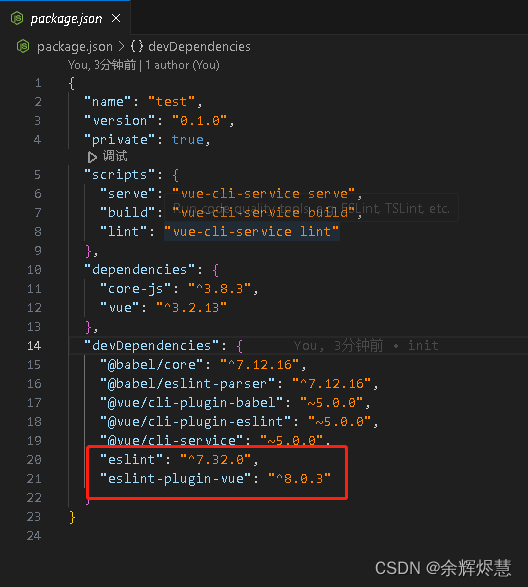Click the Node.js icon on package.json tab
The image size is (528, 587).
[17, 18]
